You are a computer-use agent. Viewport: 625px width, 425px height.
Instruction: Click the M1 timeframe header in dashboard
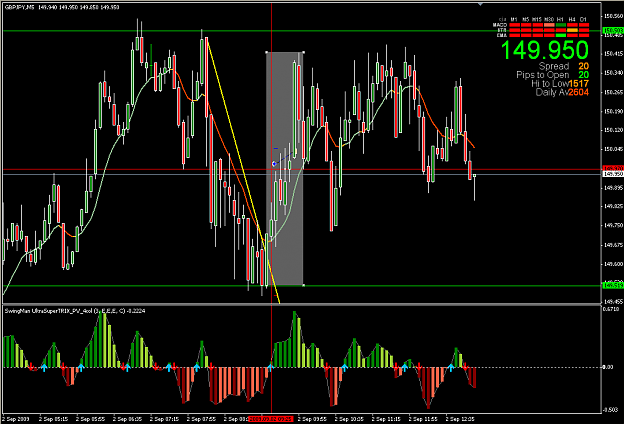pos(514,20)
